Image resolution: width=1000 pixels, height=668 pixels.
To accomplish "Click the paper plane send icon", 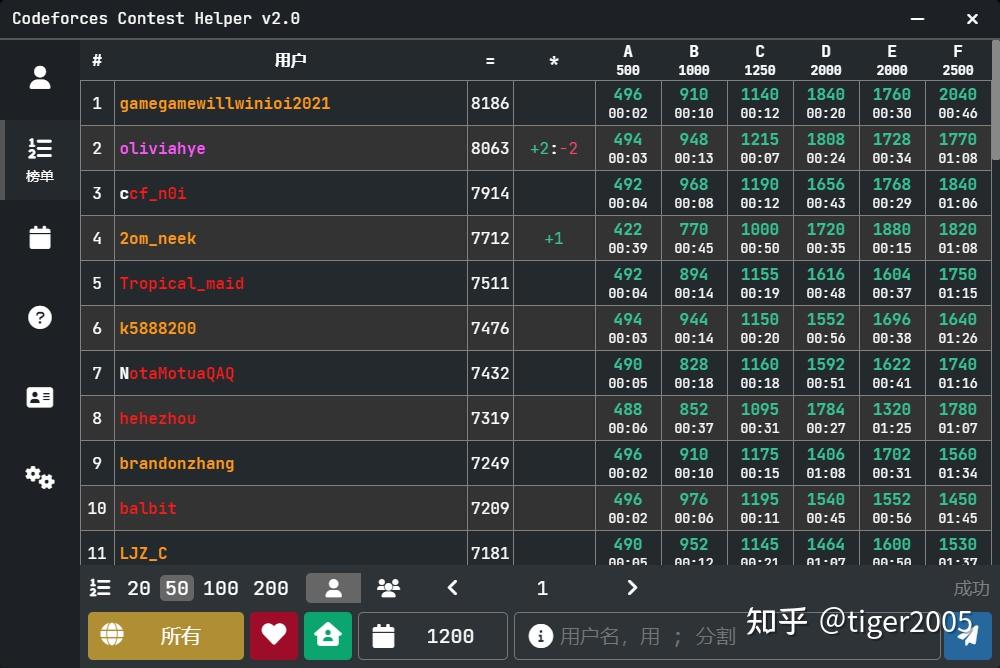I will [966, 635].
